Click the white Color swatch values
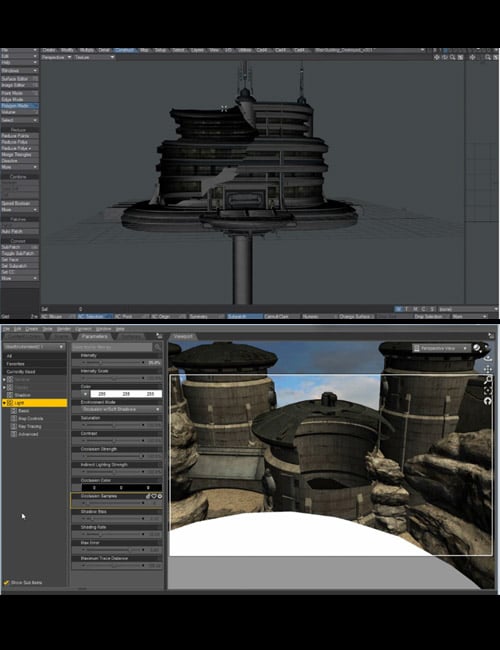500x650 pixels. coord(126,394)
